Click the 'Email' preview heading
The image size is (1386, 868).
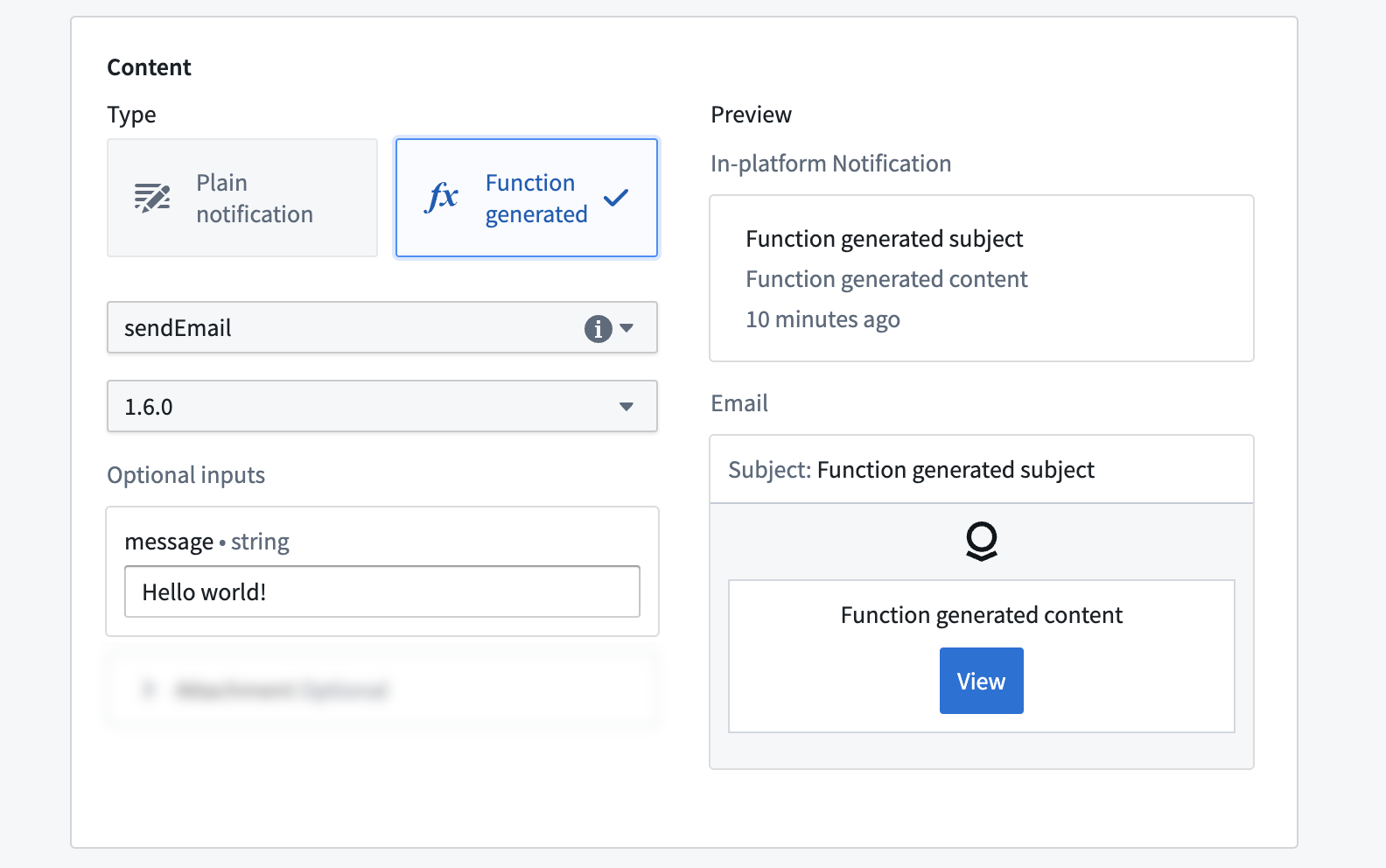[739, 403]
